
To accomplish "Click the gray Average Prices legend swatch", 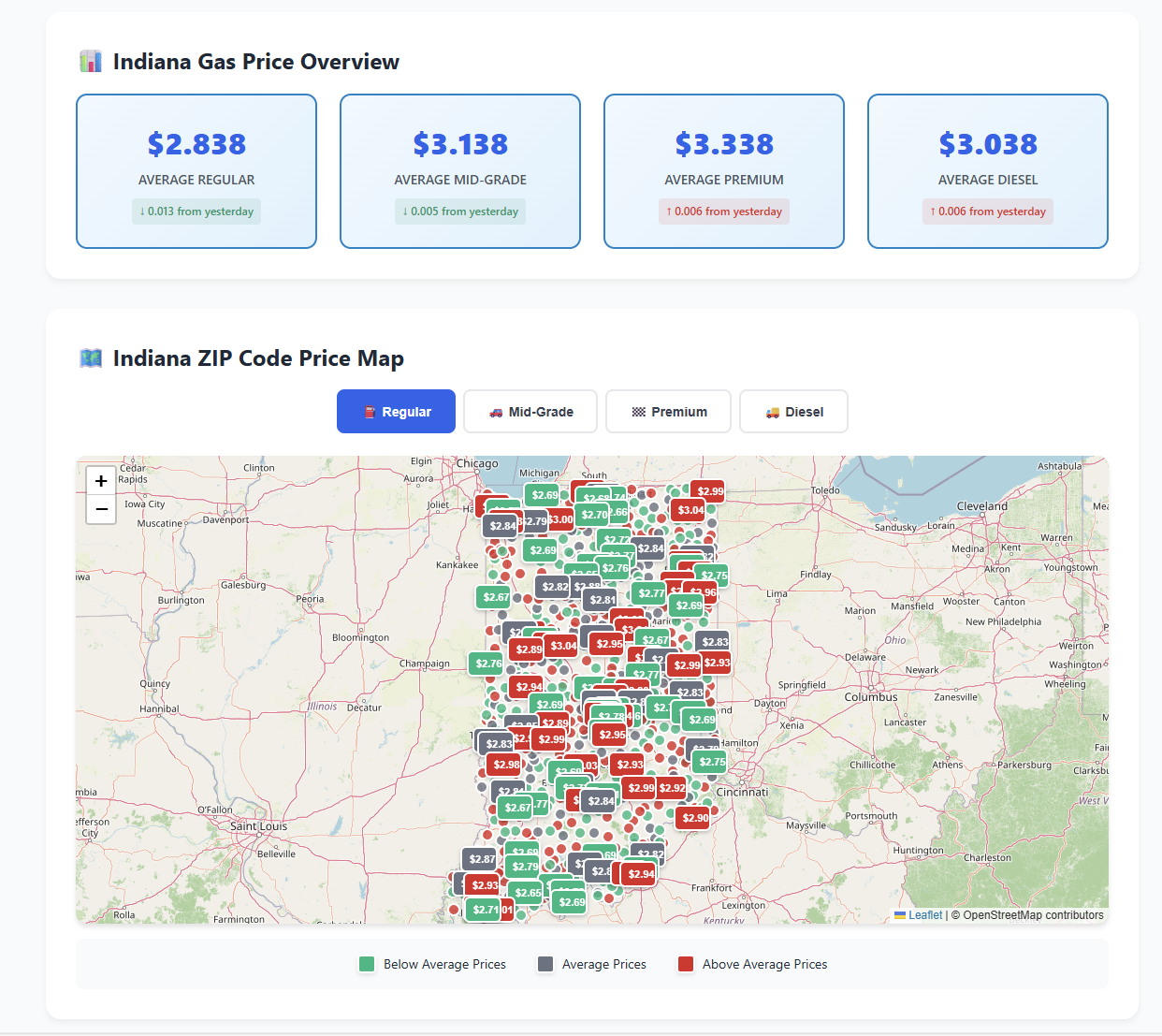I will (545, 964).
